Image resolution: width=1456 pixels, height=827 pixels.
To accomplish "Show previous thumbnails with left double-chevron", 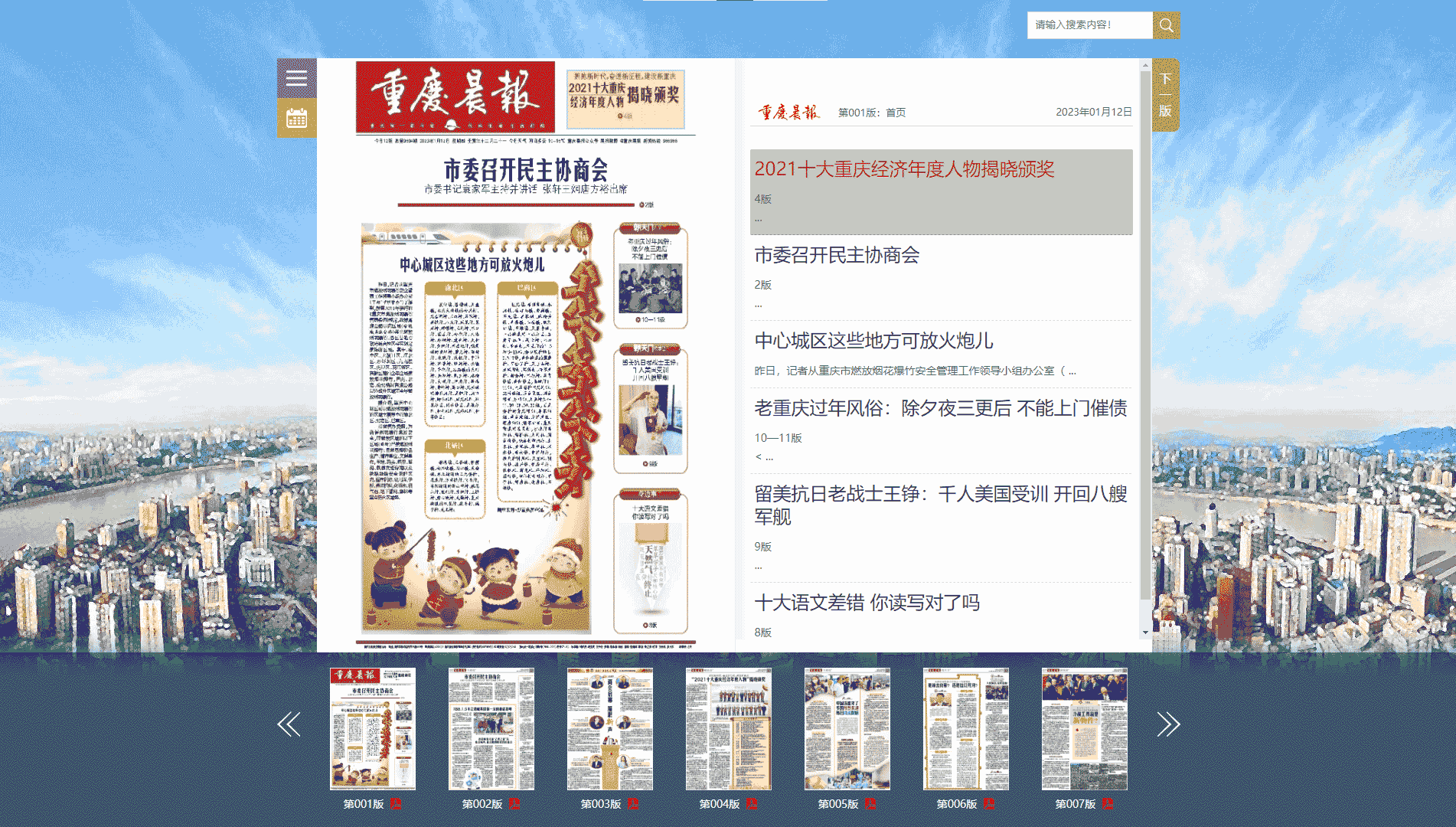I will pos(289,724).
